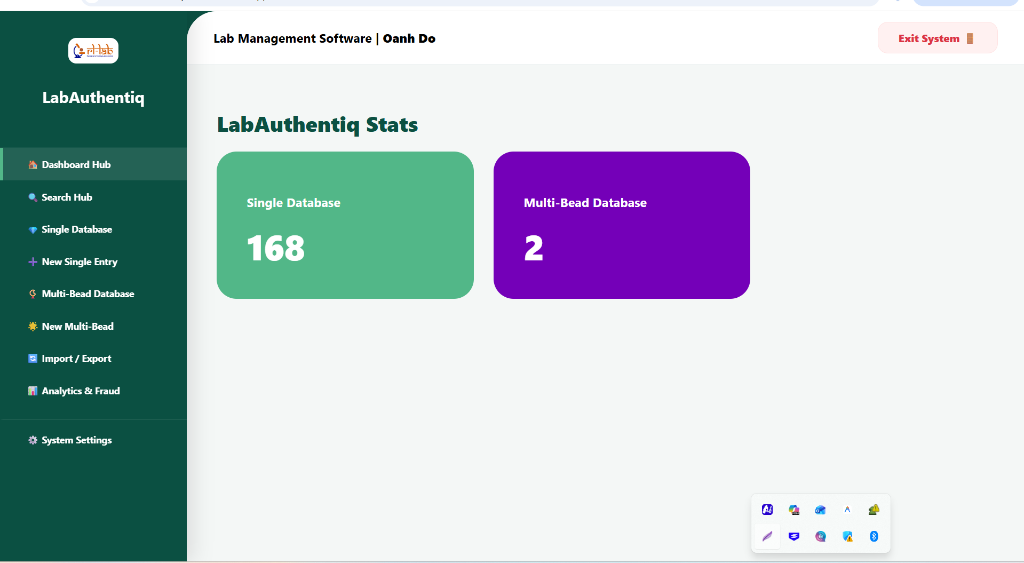1024x563 pixels.
Task: Click the gear icon for System Settings
Action: (x=33, y=440)
